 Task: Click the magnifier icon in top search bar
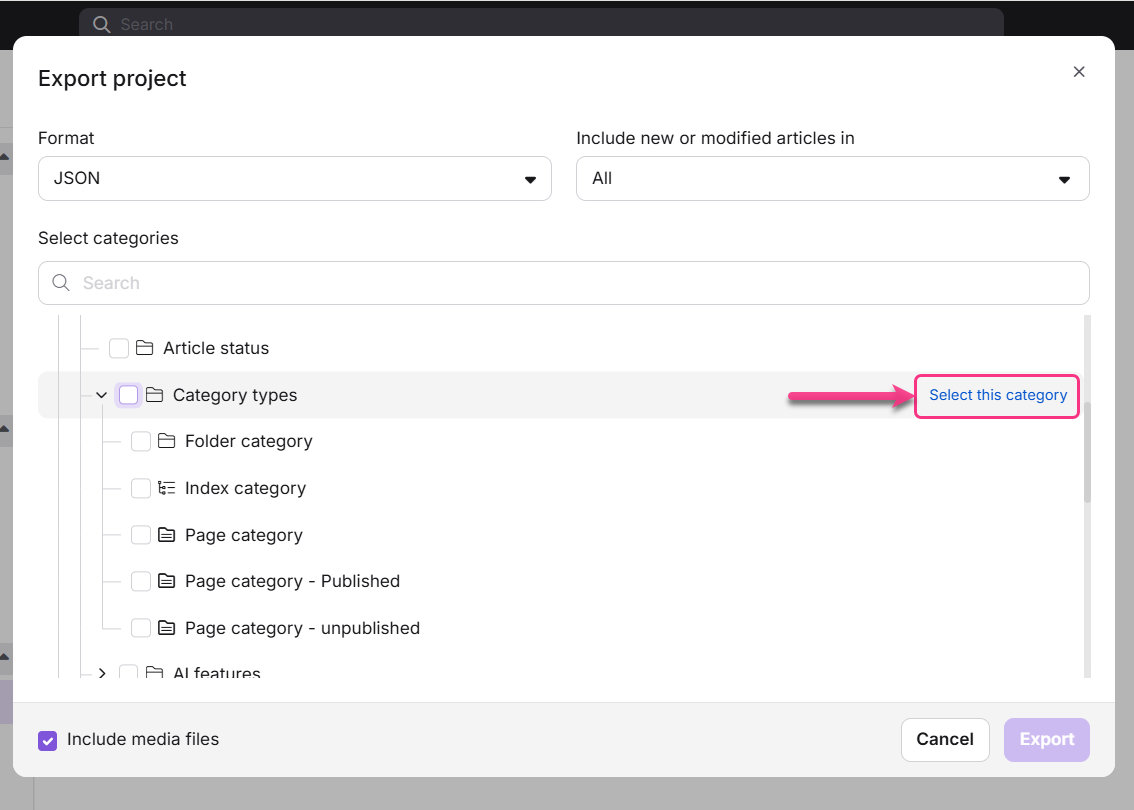(101, 25)
